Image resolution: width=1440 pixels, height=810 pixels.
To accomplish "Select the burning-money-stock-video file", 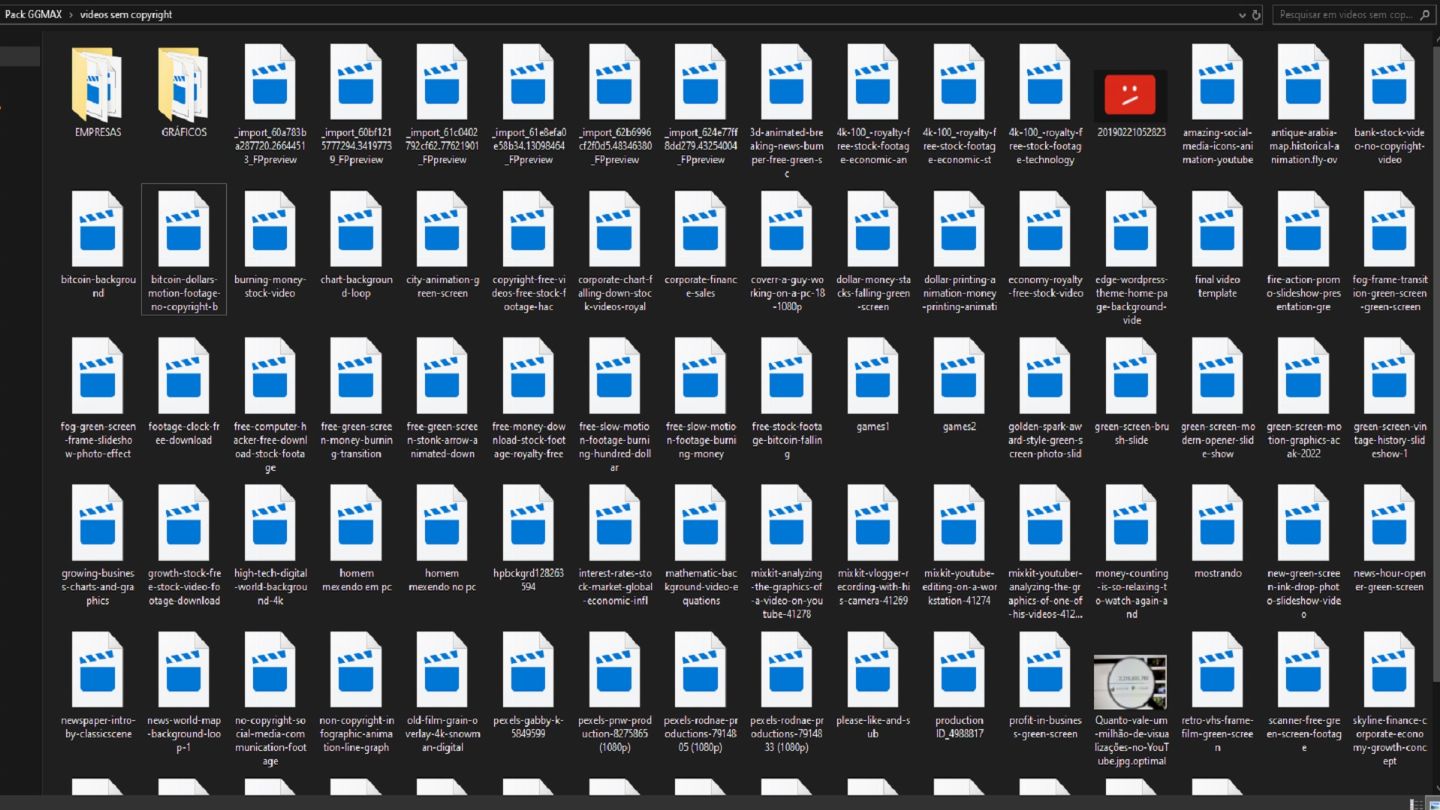I will tap(270, 245).
